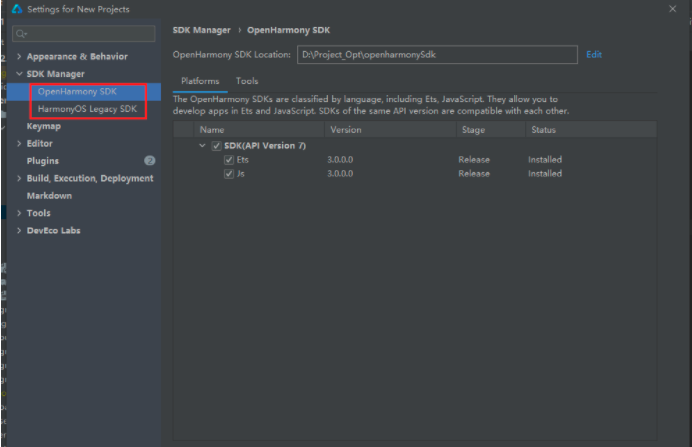
Task: Switch to the Platforms tab
Action: 200,81
